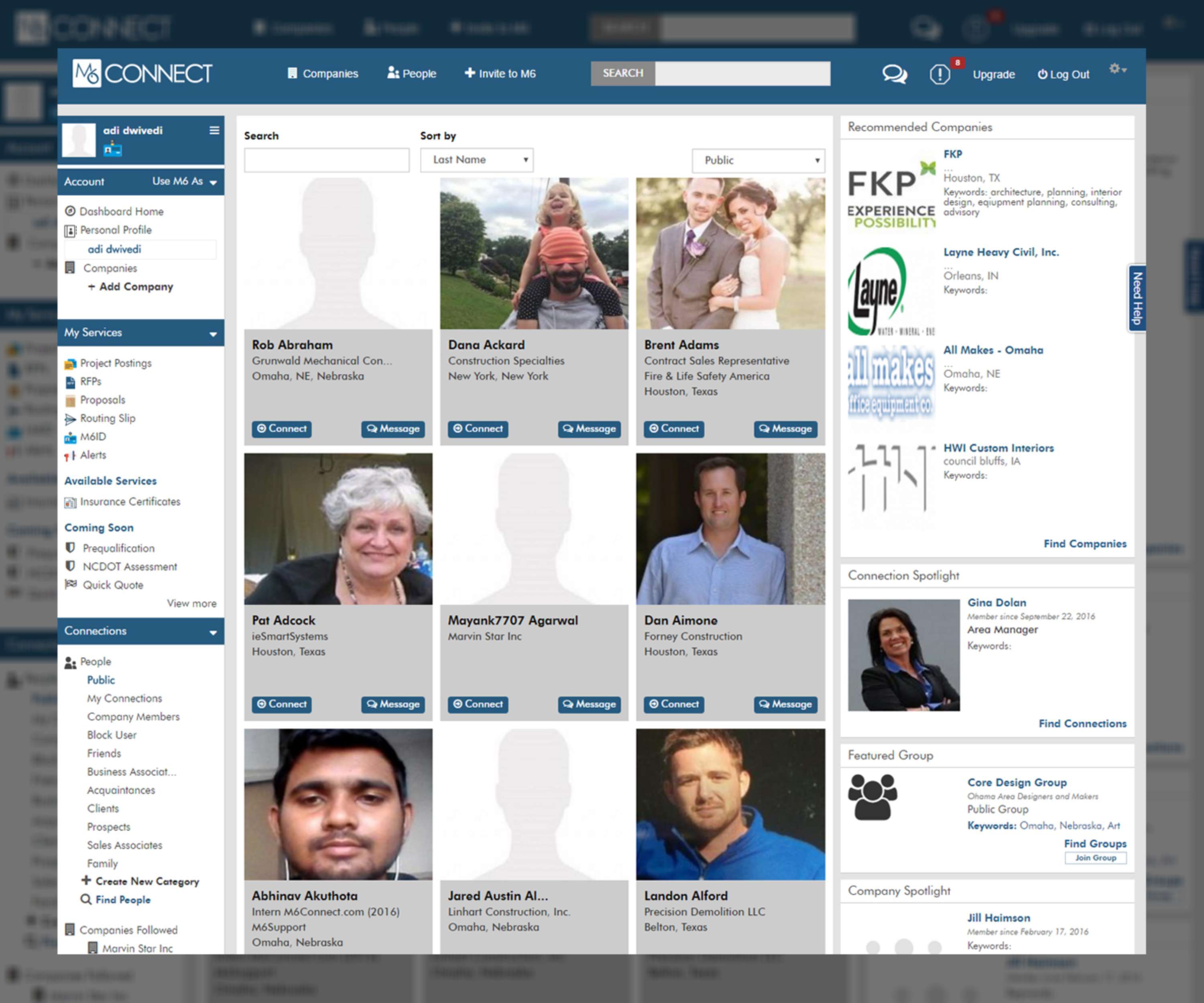
Task: Select Block User in Connections list
Action: click(112, 735)
